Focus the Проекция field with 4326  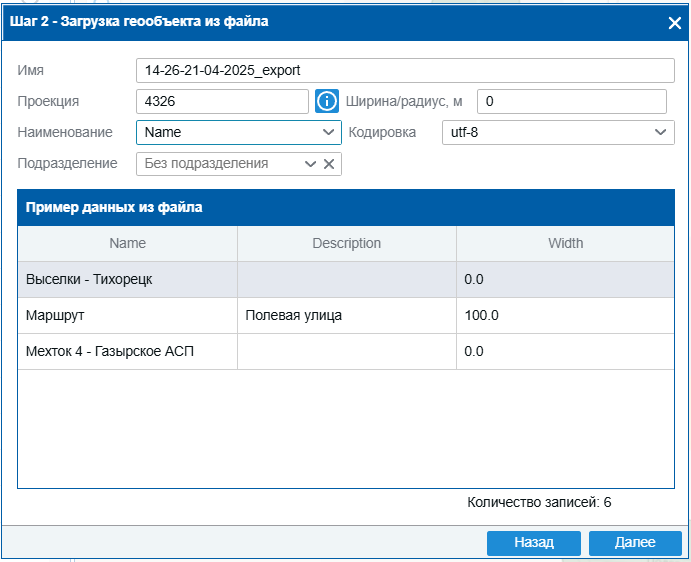[222, 102]
